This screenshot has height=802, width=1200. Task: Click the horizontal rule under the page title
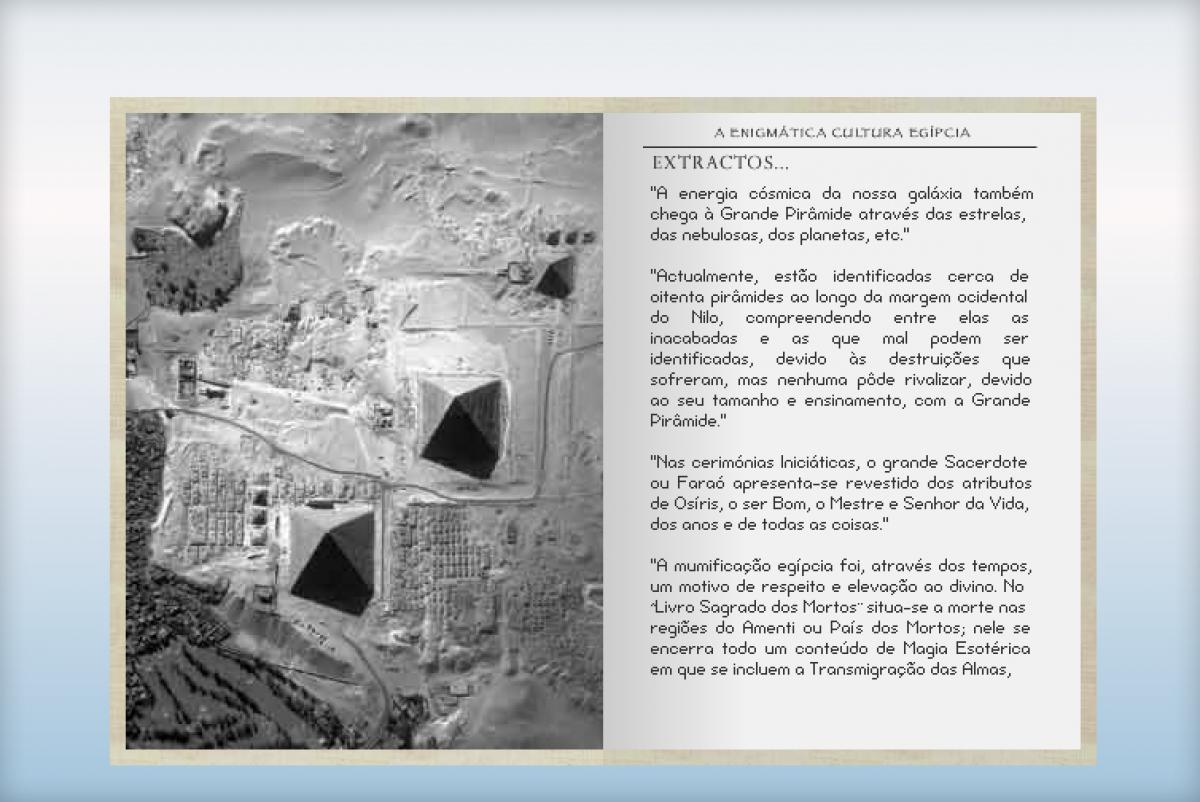click(x=840, y=147)
